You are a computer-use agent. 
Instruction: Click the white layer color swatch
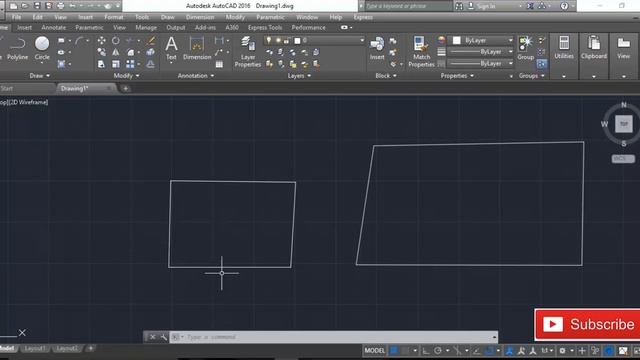(298, 40)
